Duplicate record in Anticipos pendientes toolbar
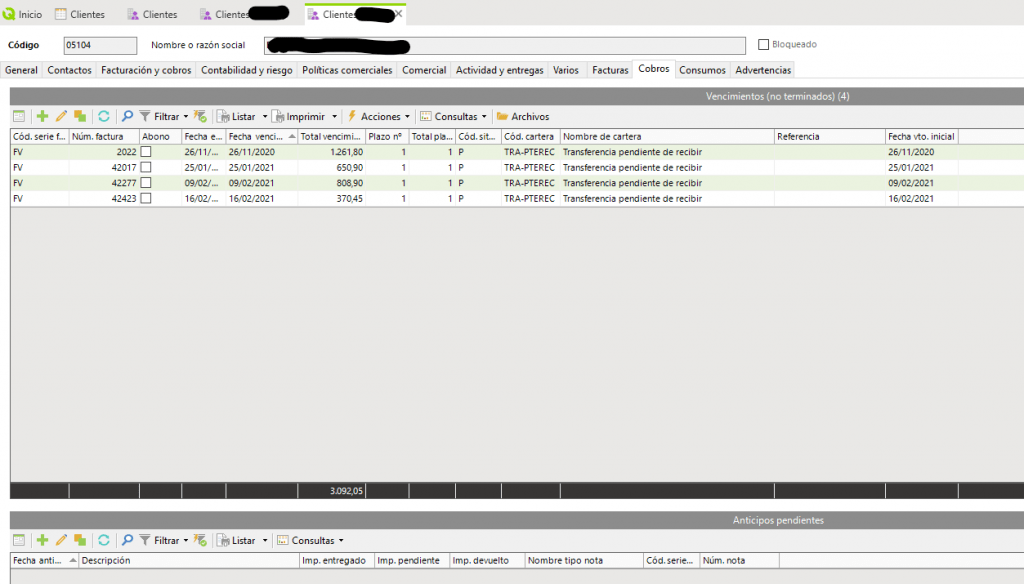Viewport: 1024px width, 584px height. [x=80, y=540]
